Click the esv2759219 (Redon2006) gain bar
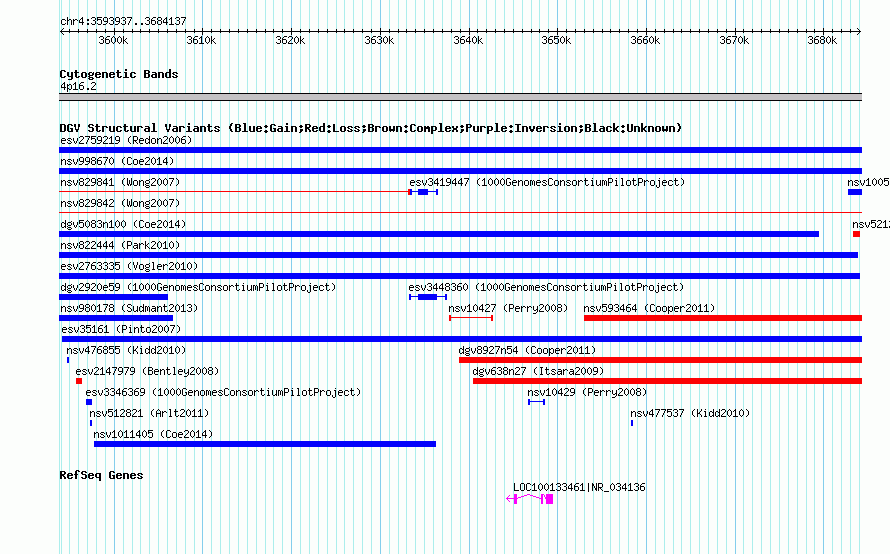The width and height of the screenshot is (890, 554). [460, 150]
